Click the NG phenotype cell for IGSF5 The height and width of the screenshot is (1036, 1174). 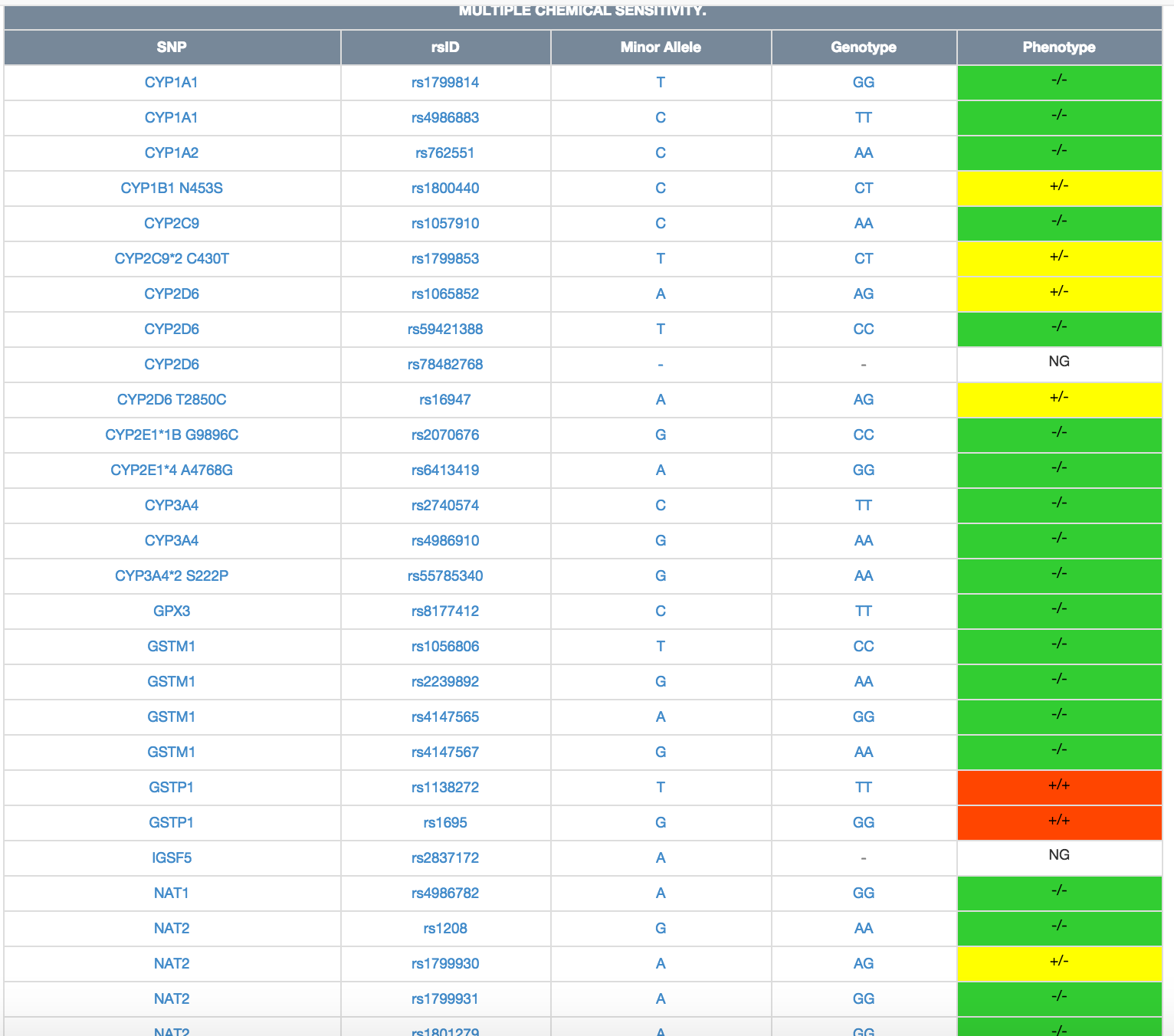click(x=1059, y=857)
